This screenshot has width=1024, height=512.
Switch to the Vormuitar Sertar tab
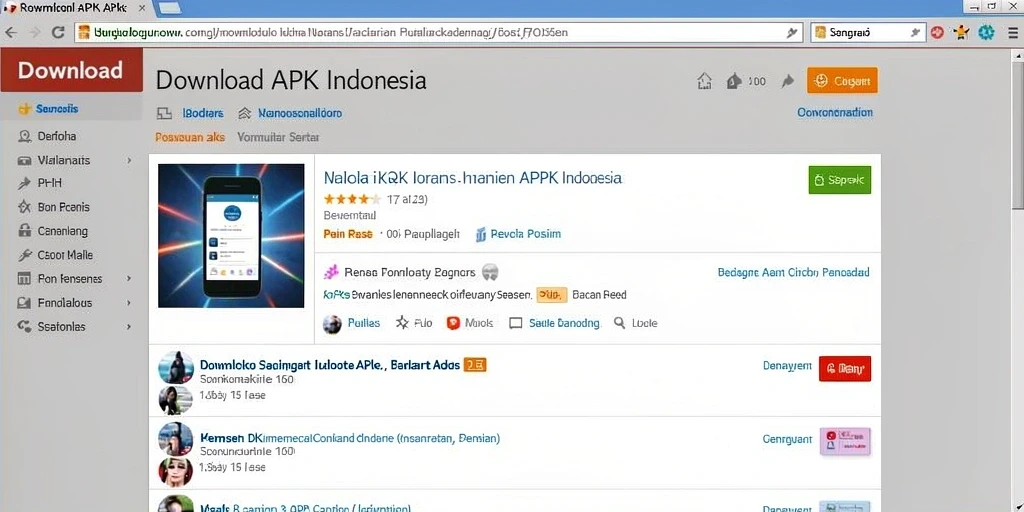tap(278, 137)
